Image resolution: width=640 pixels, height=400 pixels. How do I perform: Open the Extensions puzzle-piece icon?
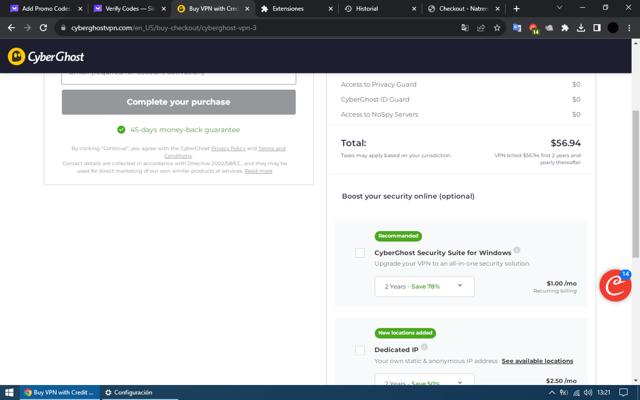[x=565, y=28]
